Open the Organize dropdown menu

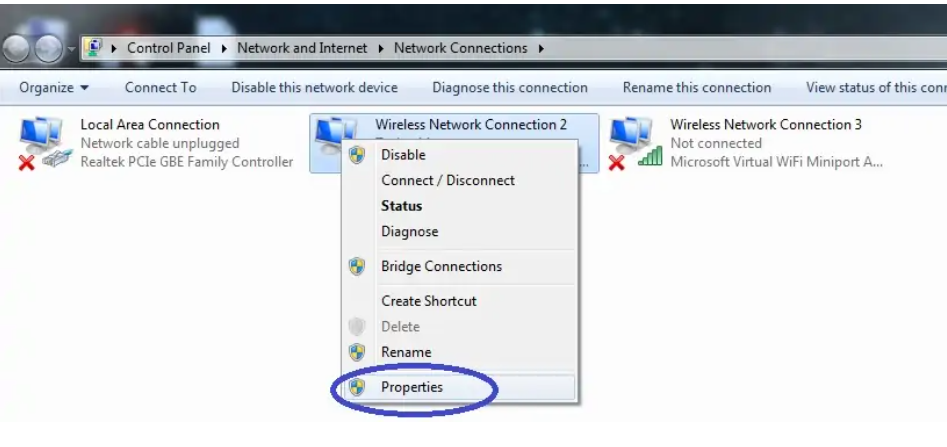click(x=54, y=88)
